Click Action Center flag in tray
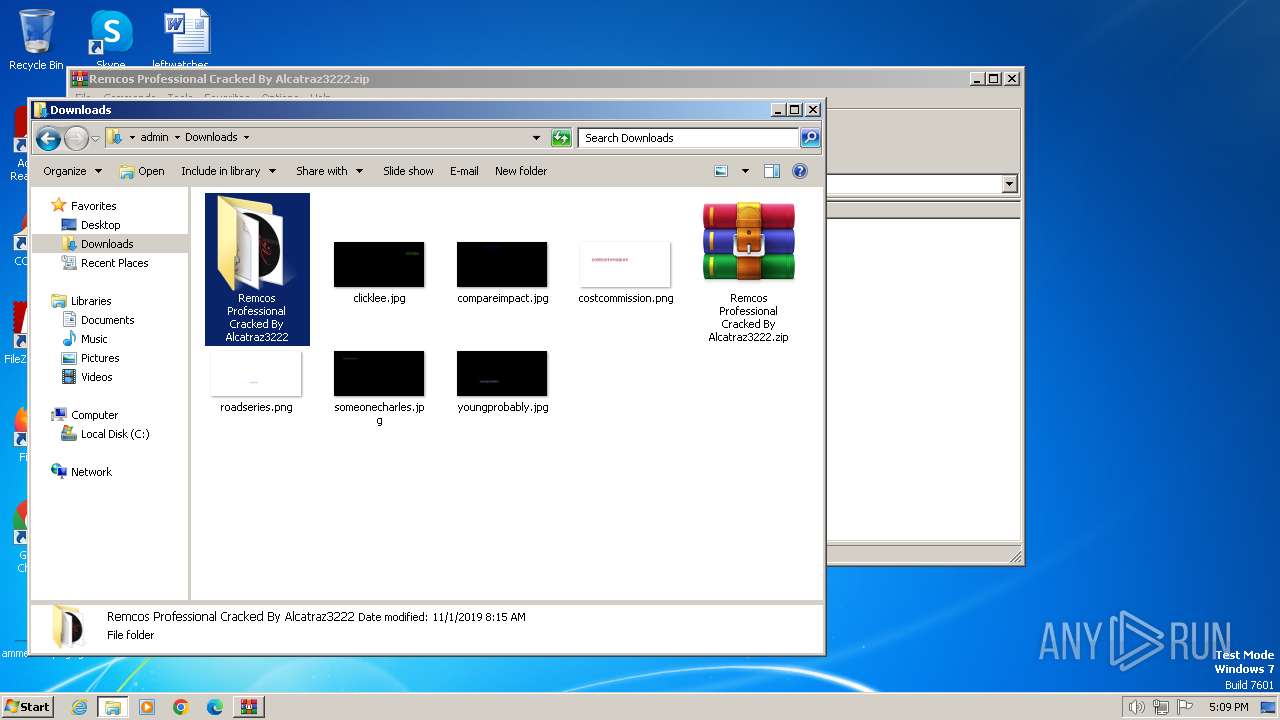The image size is (1280, 720). 1186,707
